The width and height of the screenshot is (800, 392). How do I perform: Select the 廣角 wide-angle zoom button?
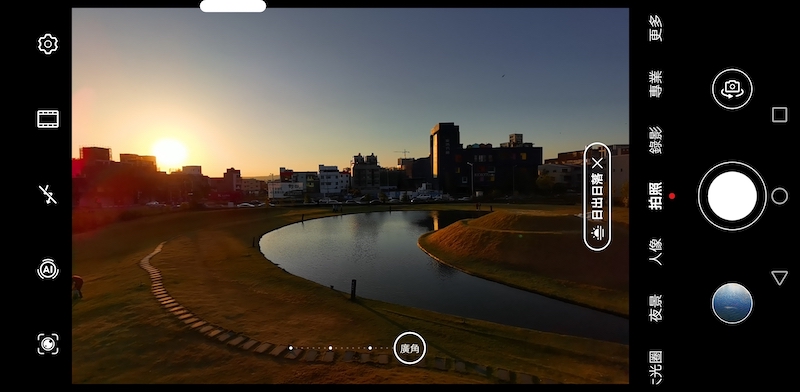click(x=410, y=348)
